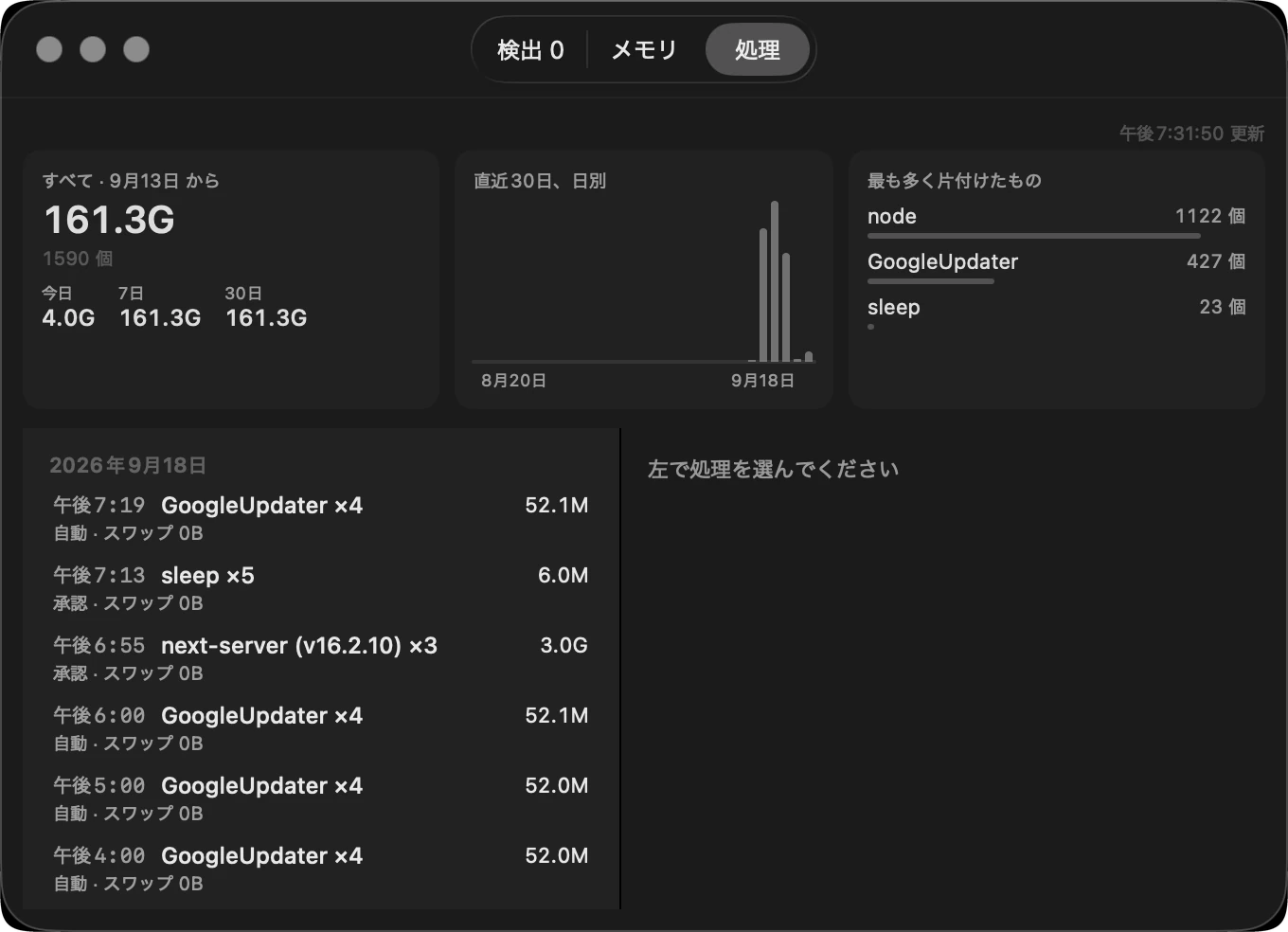The height and width of the screenshot is (932, 1288).
Task: Click the tallest bar in the 直近30日 chart
Action: click(775, 281)
